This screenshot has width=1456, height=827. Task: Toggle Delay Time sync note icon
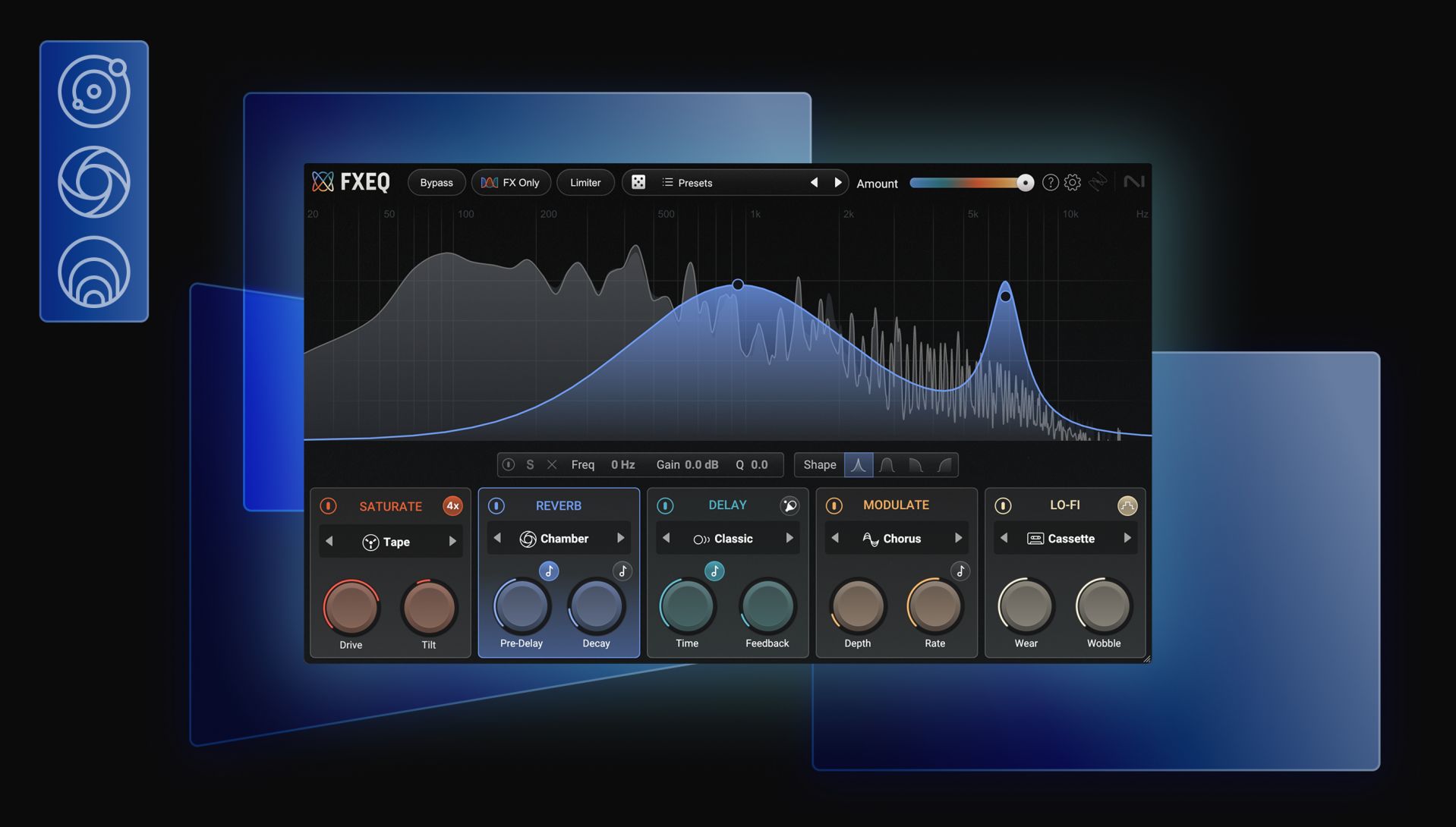pos(714,571)
